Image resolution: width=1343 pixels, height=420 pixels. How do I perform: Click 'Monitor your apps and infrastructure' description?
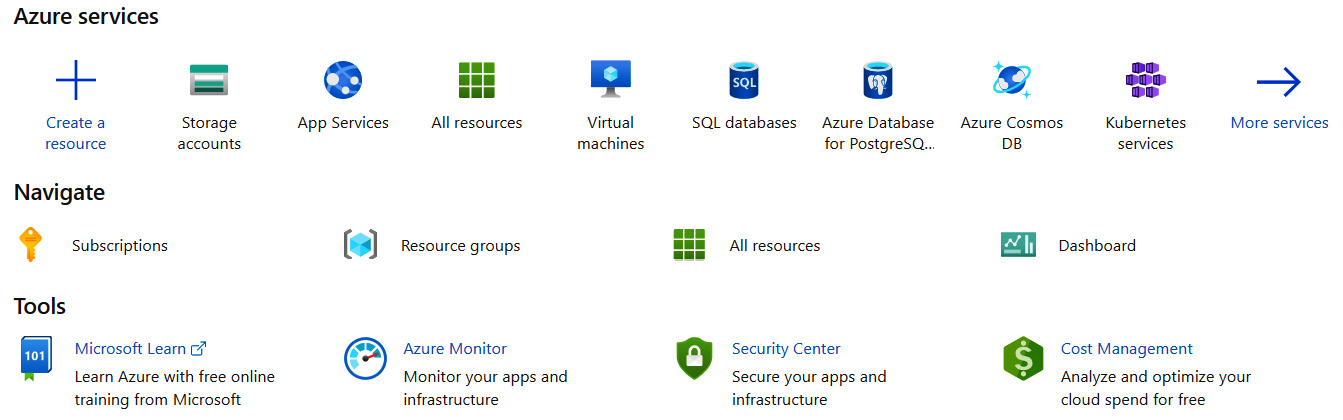pos(485,388)
